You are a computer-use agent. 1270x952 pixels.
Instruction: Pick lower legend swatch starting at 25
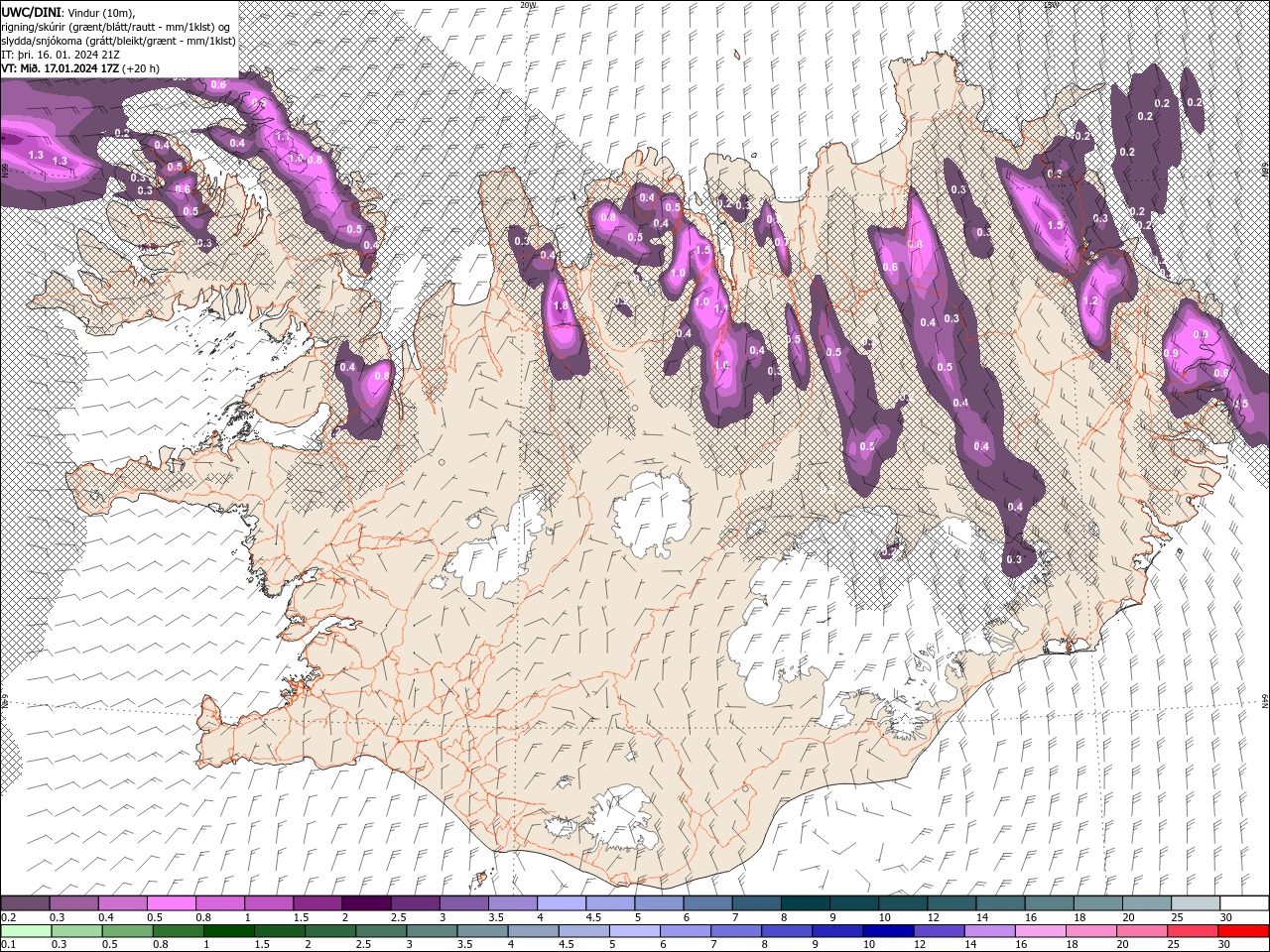[1192, 931]
